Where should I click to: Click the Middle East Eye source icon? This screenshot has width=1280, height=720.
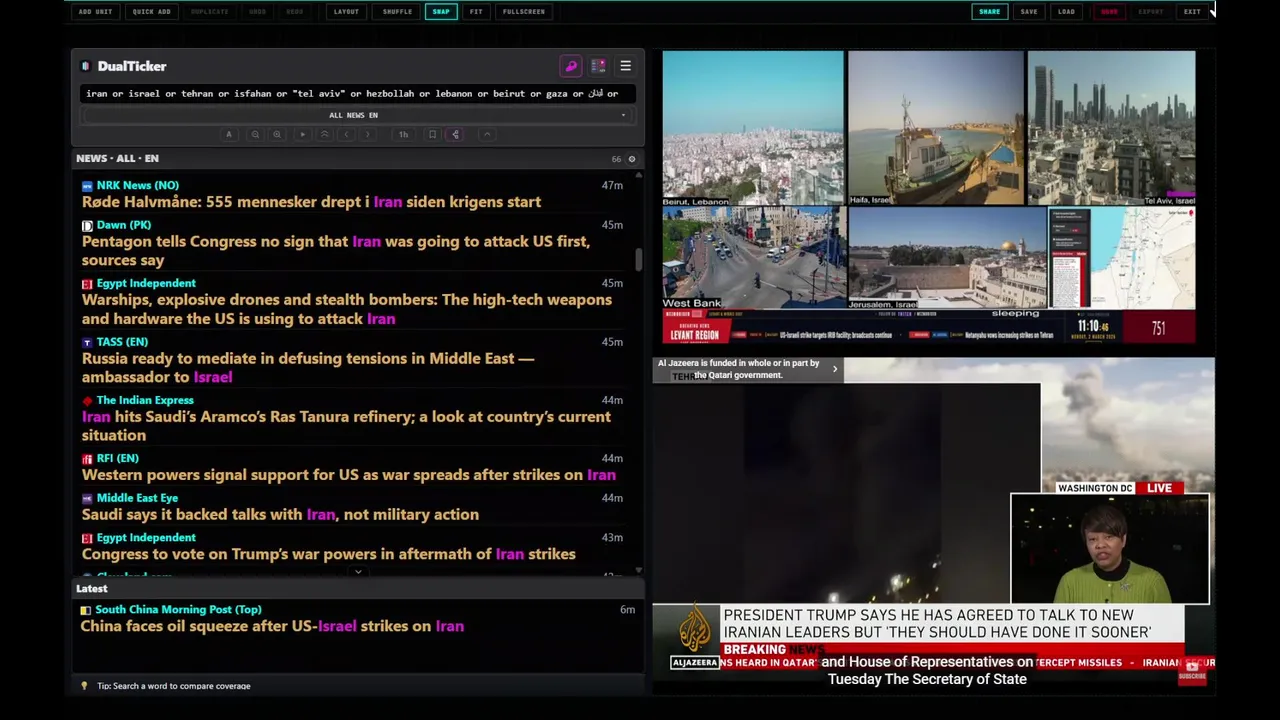[87, 498]
